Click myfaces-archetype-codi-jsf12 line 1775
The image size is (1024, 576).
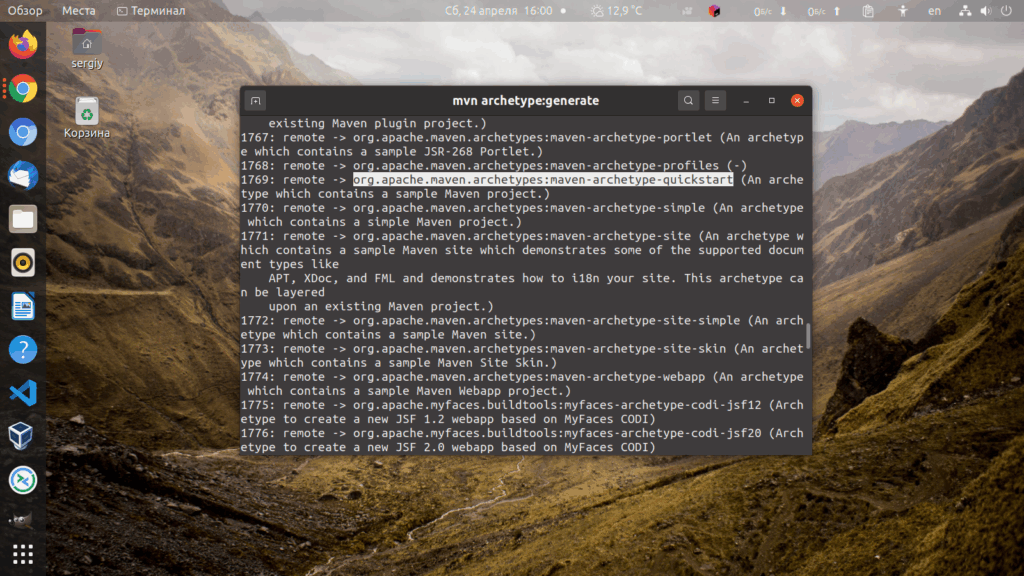click(x=522, y=412)
